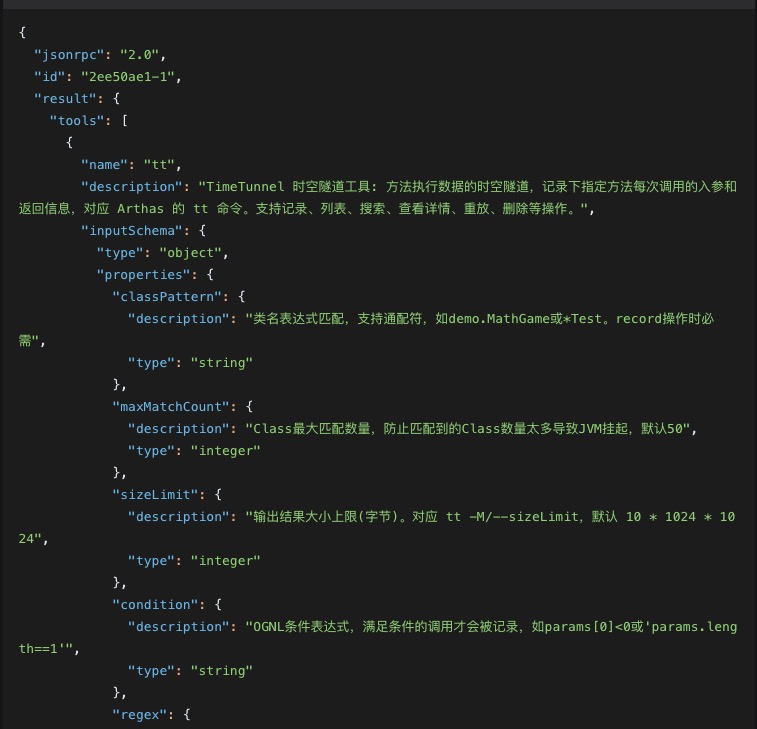Click "integer" type value under maxMatchCount

(225, 451)
